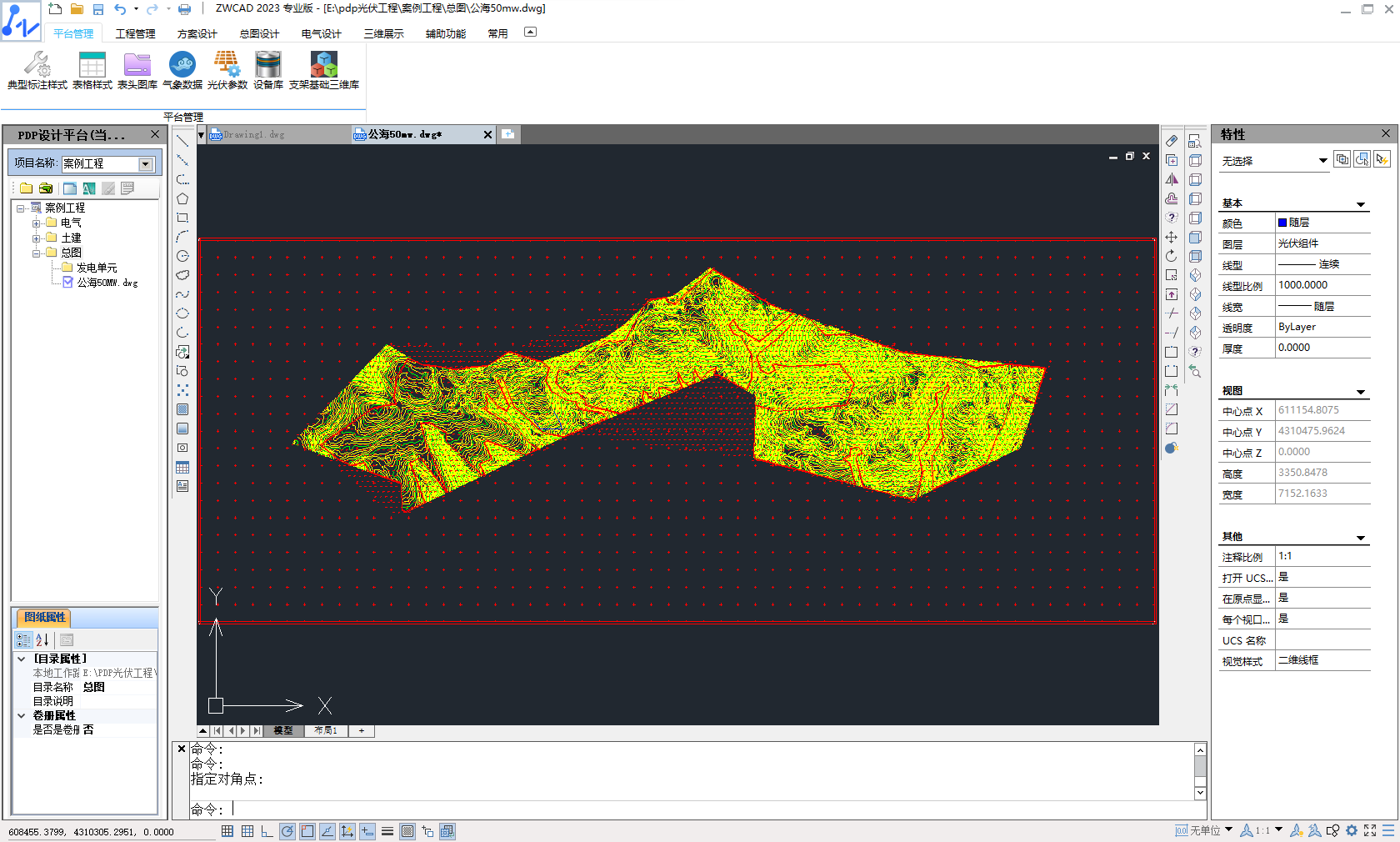Select the Hatch fill tool
1400x842 pixels.
(182, 409)
